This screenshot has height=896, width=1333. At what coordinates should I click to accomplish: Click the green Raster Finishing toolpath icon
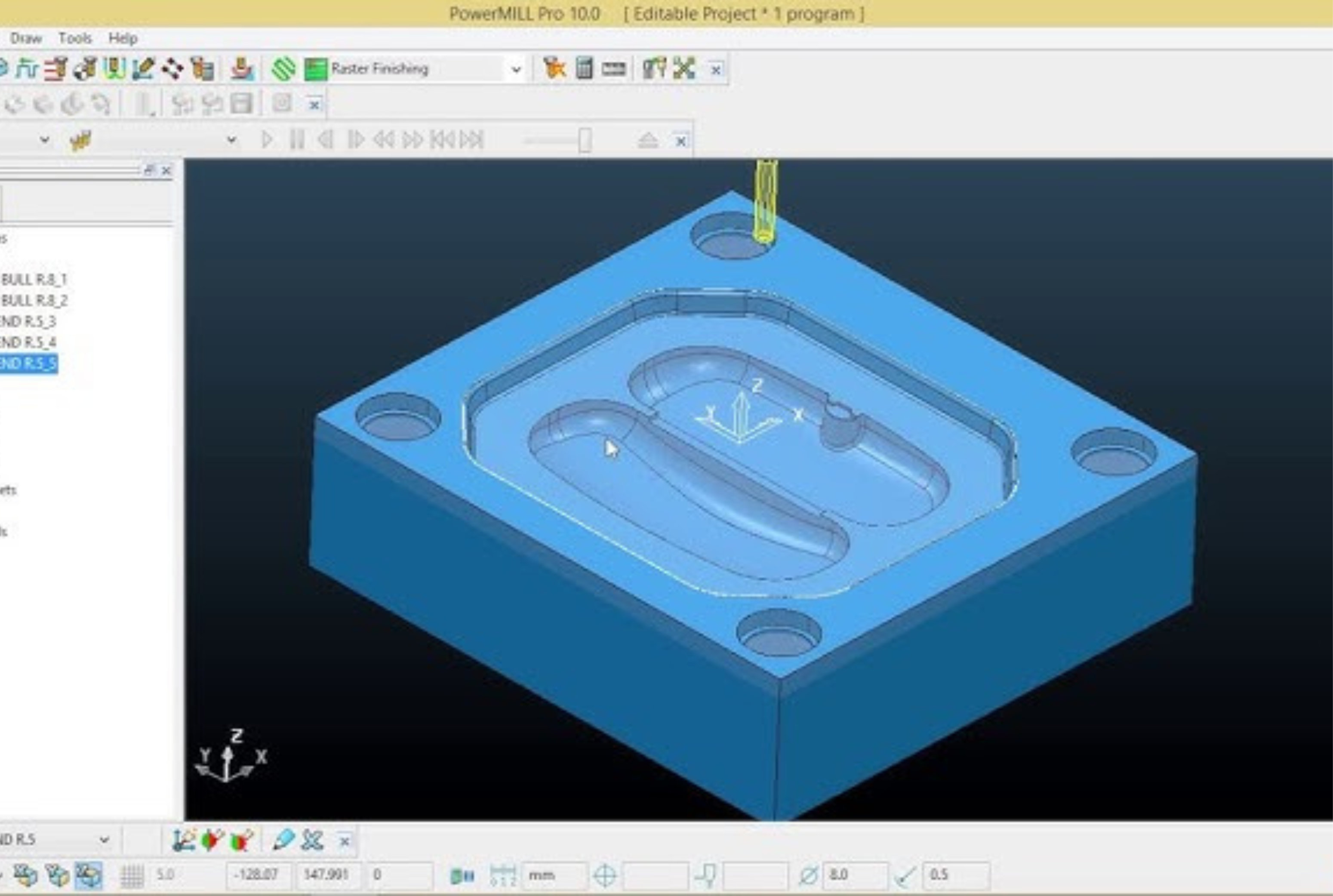point(315,69)
